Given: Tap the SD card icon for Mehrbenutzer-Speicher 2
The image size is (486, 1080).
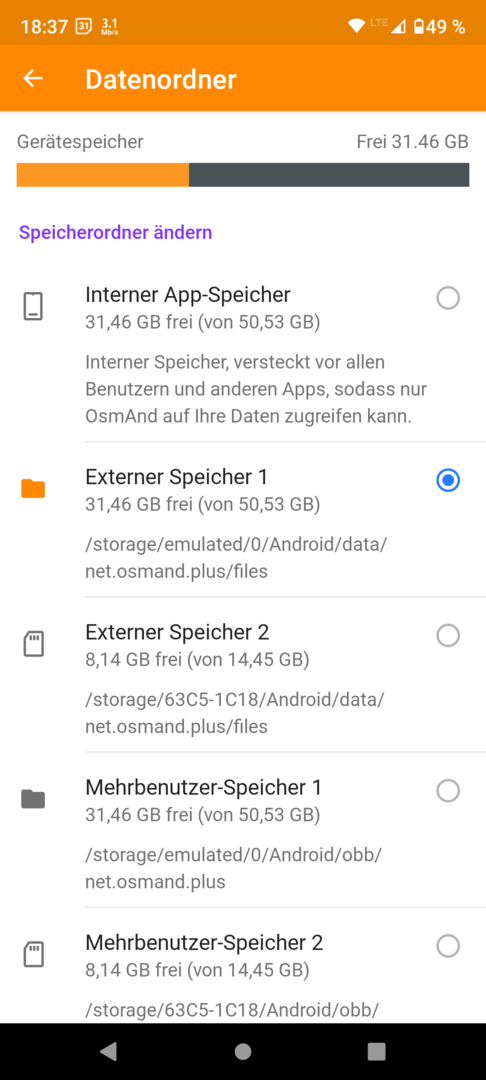Looking at the screenshot, I should [33, 954].
